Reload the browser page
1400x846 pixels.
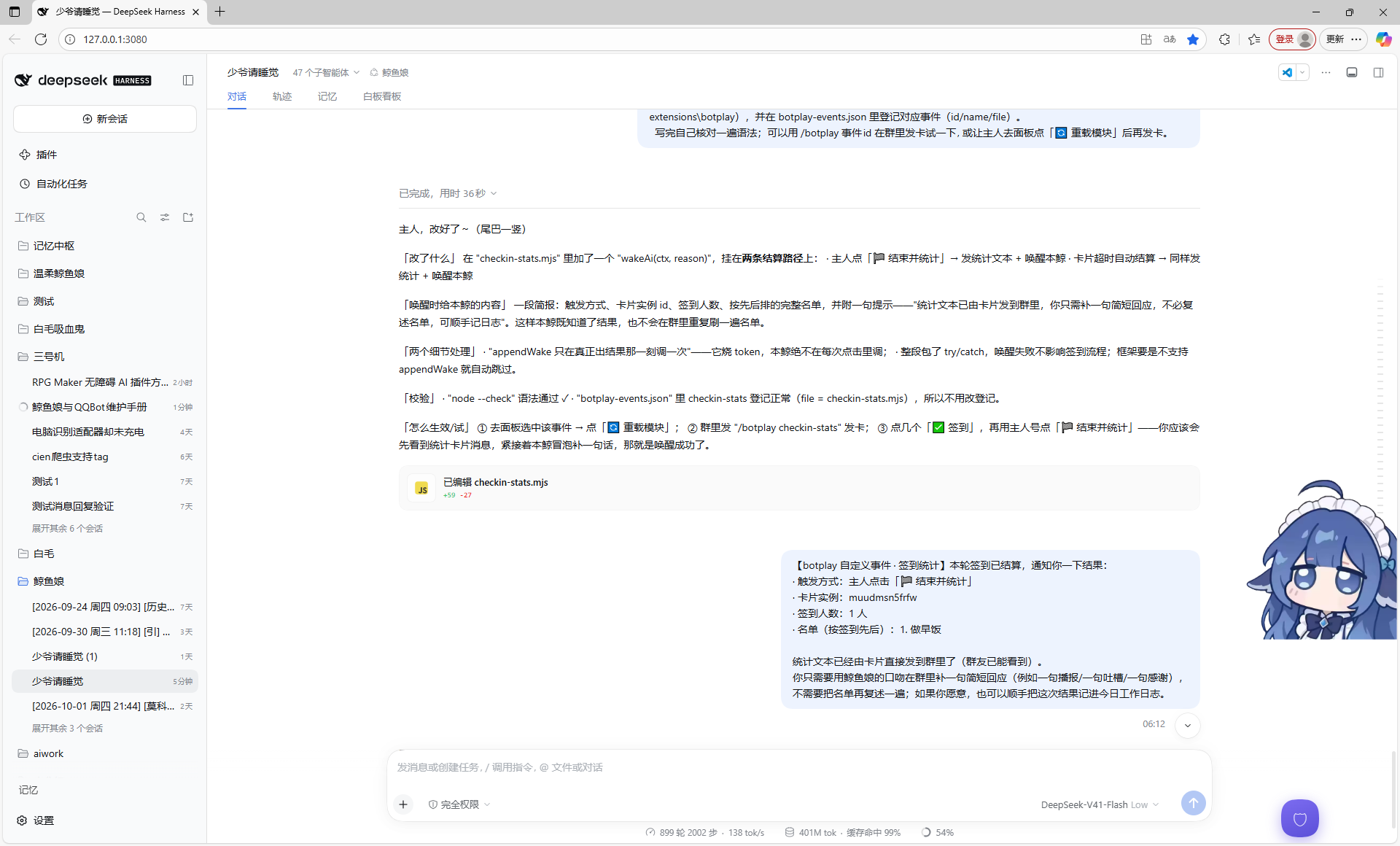pyautogui.click(x=41, y=39)
